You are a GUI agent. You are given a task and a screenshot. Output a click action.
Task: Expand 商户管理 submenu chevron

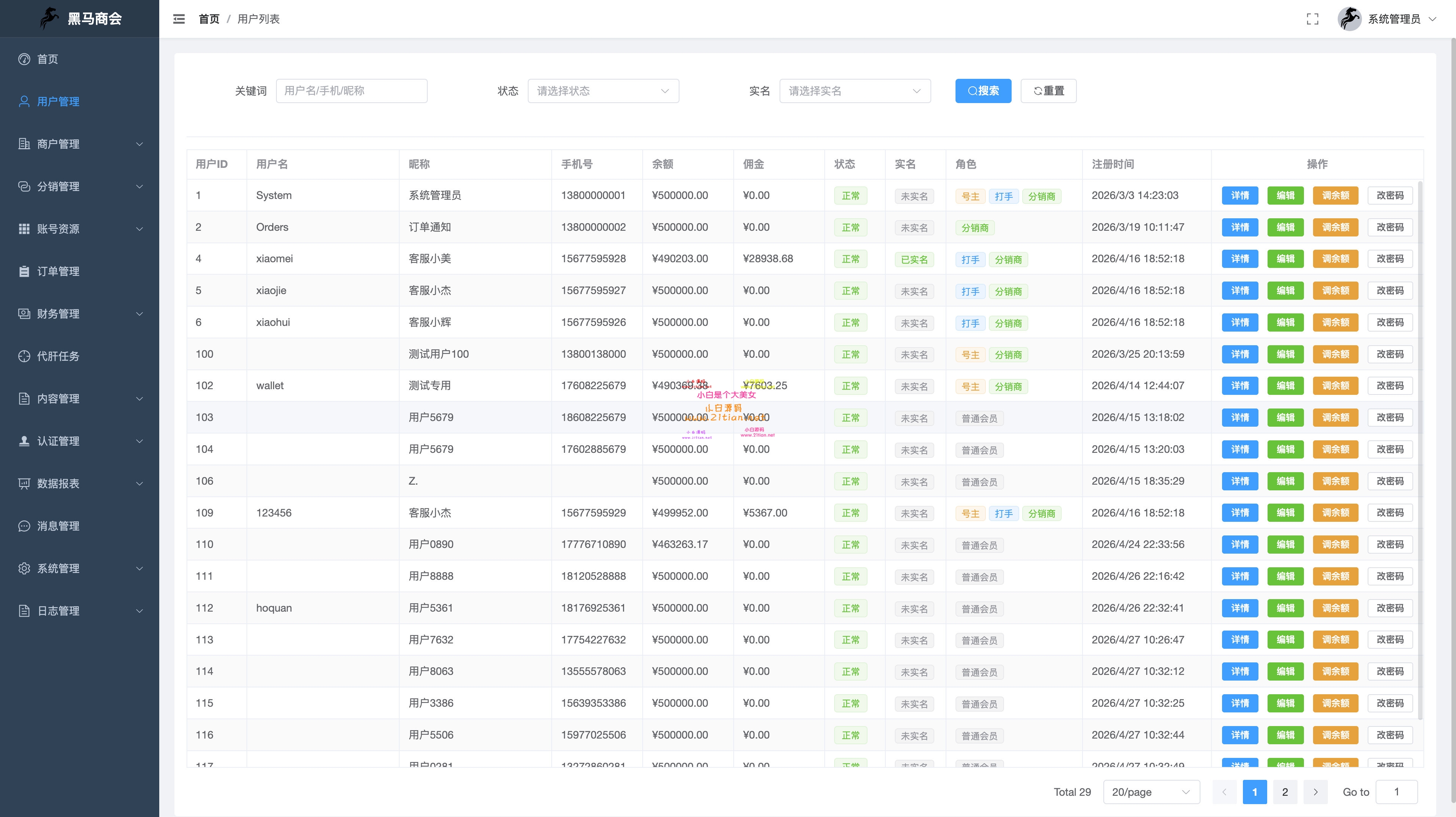click(x=140, y=144)
